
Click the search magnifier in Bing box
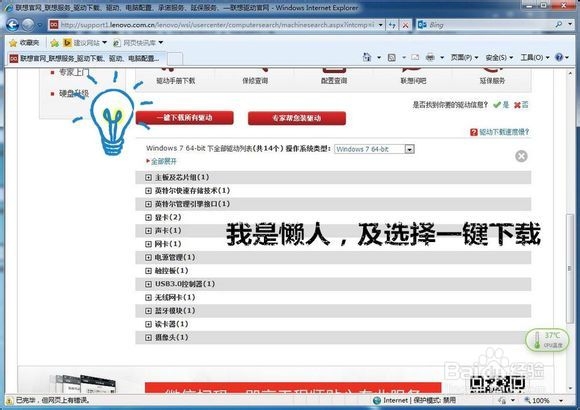click(x=559, y=24)
